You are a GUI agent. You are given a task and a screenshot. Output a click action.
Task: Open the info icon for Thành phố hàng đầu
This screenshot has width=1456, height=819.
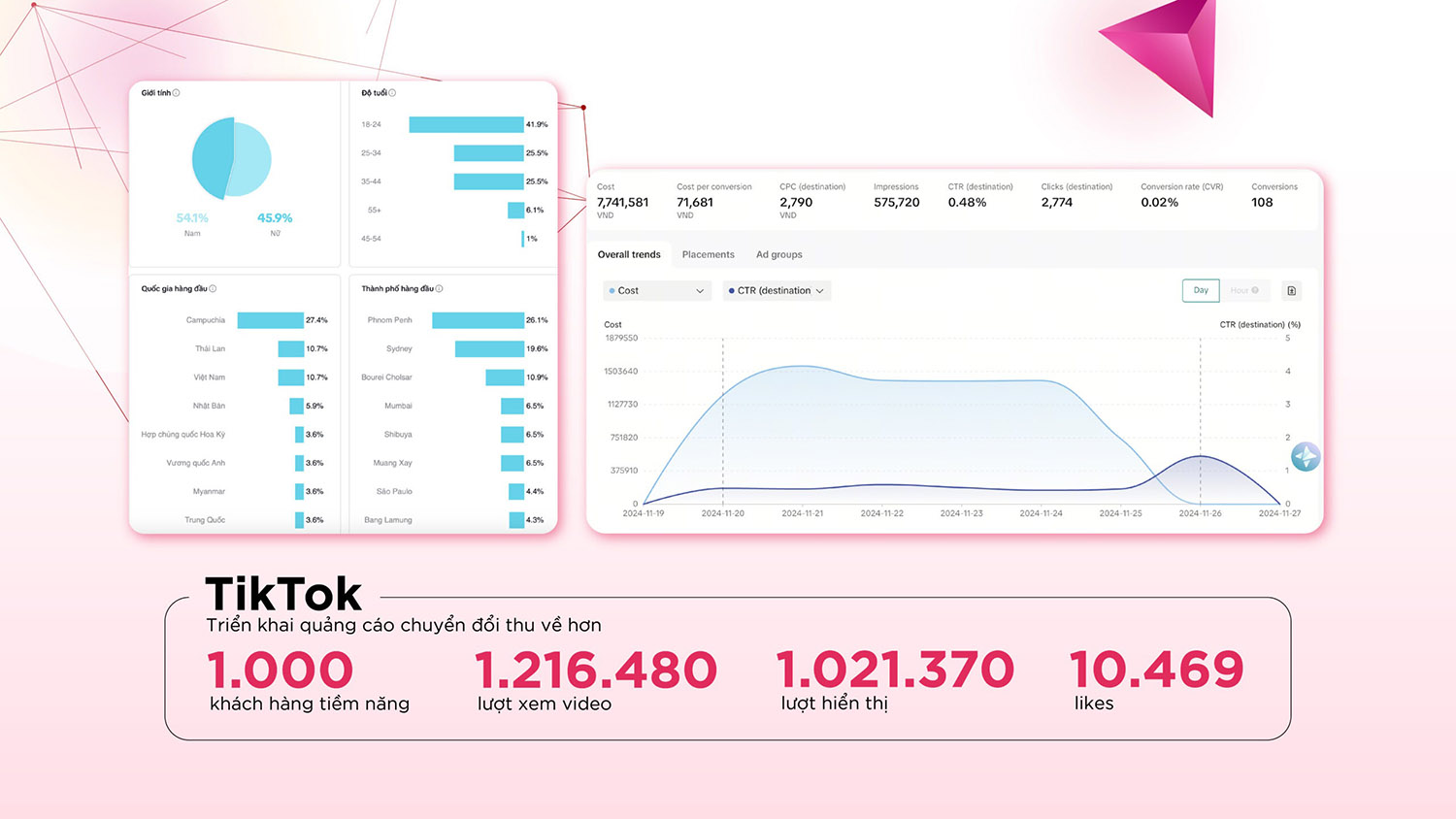point(440,289)
